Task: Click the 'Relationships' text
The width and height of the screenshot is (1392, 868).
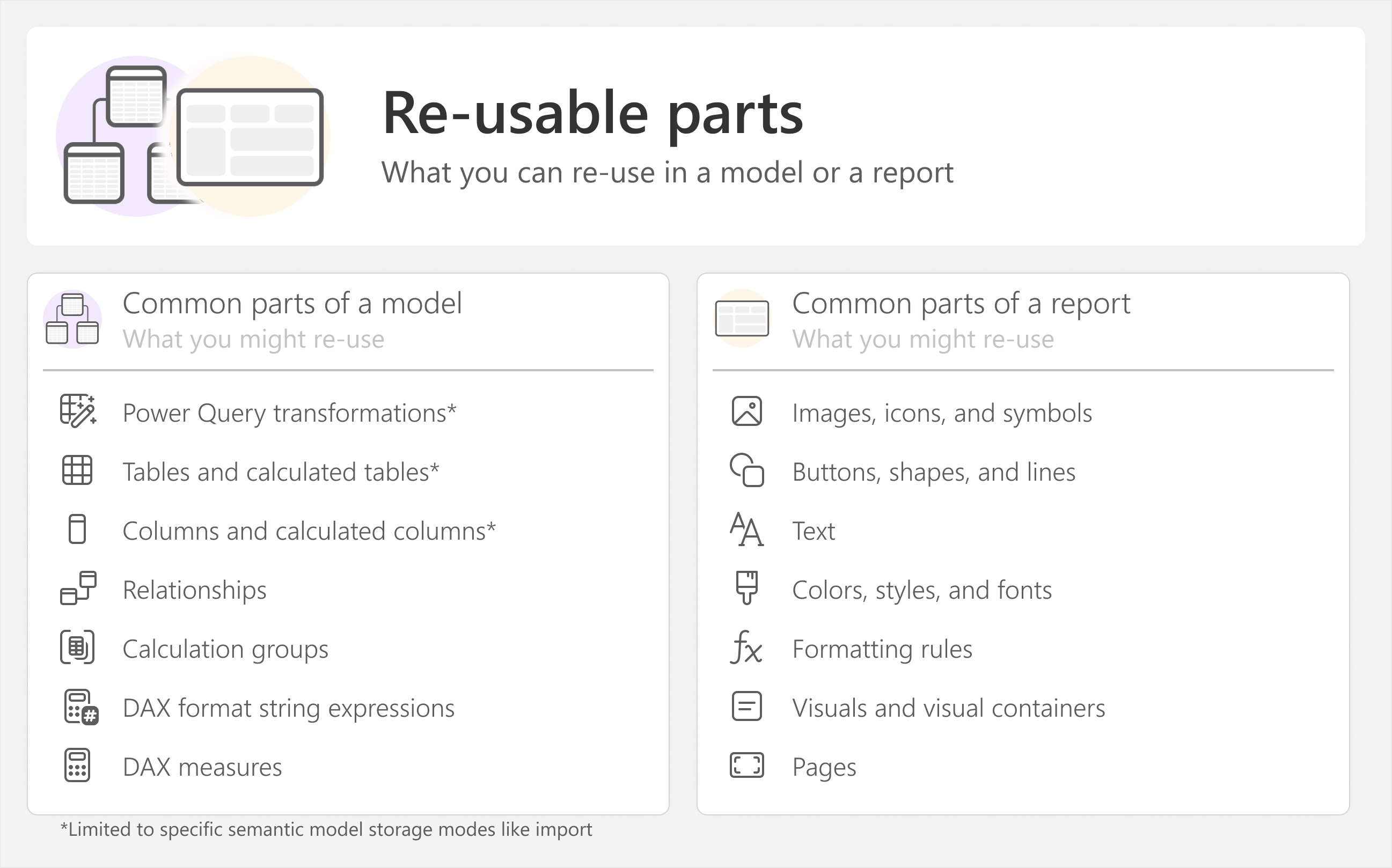Action: 195,590
